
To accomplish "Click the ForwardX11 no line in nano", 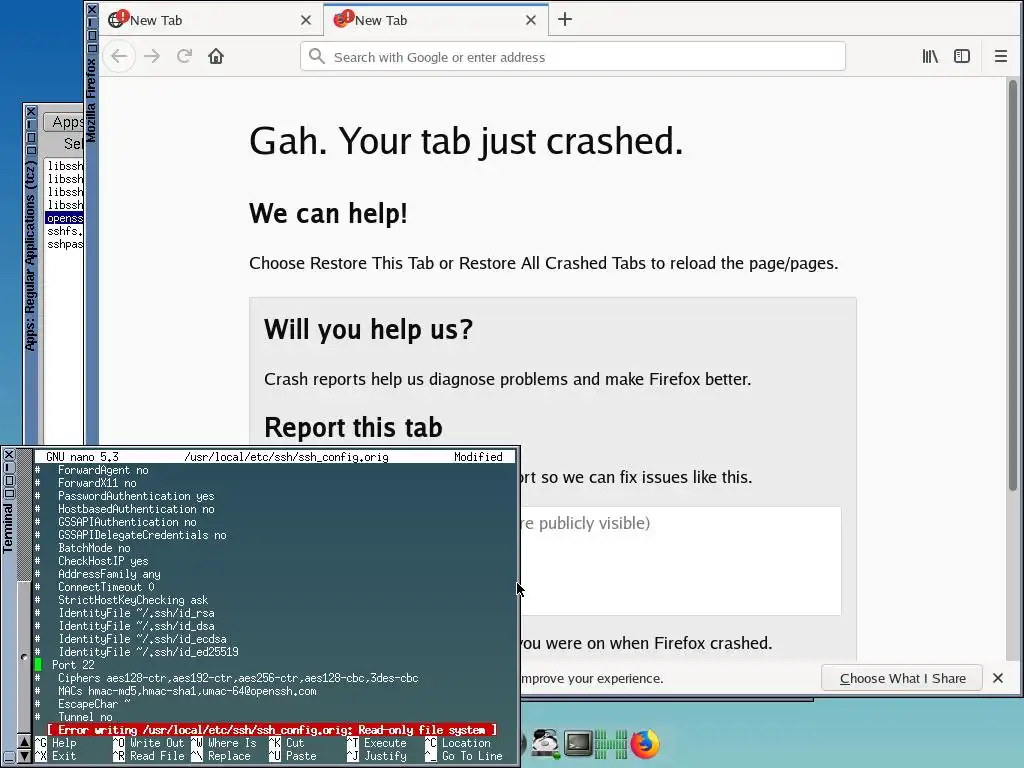I will [x=97, y=483].
